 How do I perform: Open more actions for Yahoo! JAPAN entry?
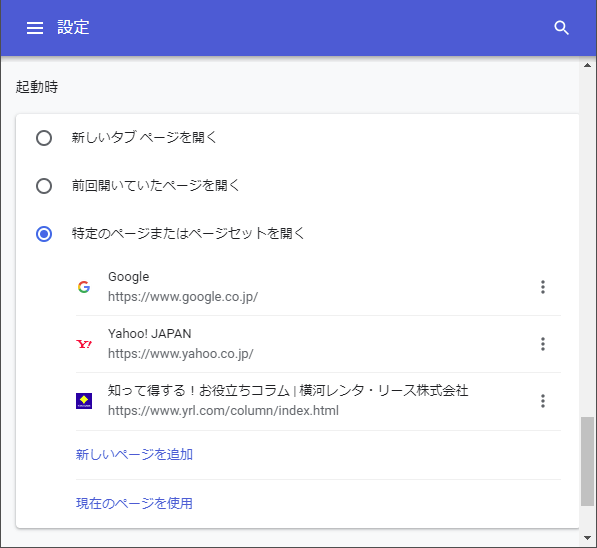coord(543,344)
